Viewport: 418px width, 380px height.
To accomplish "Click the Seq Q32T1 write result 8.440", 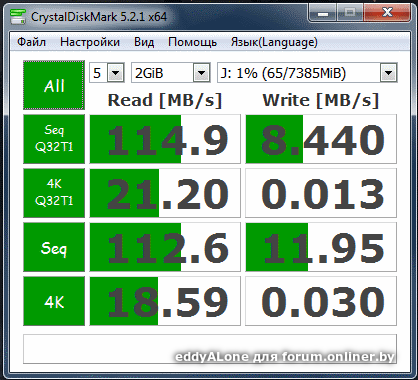I will (321, 139).
